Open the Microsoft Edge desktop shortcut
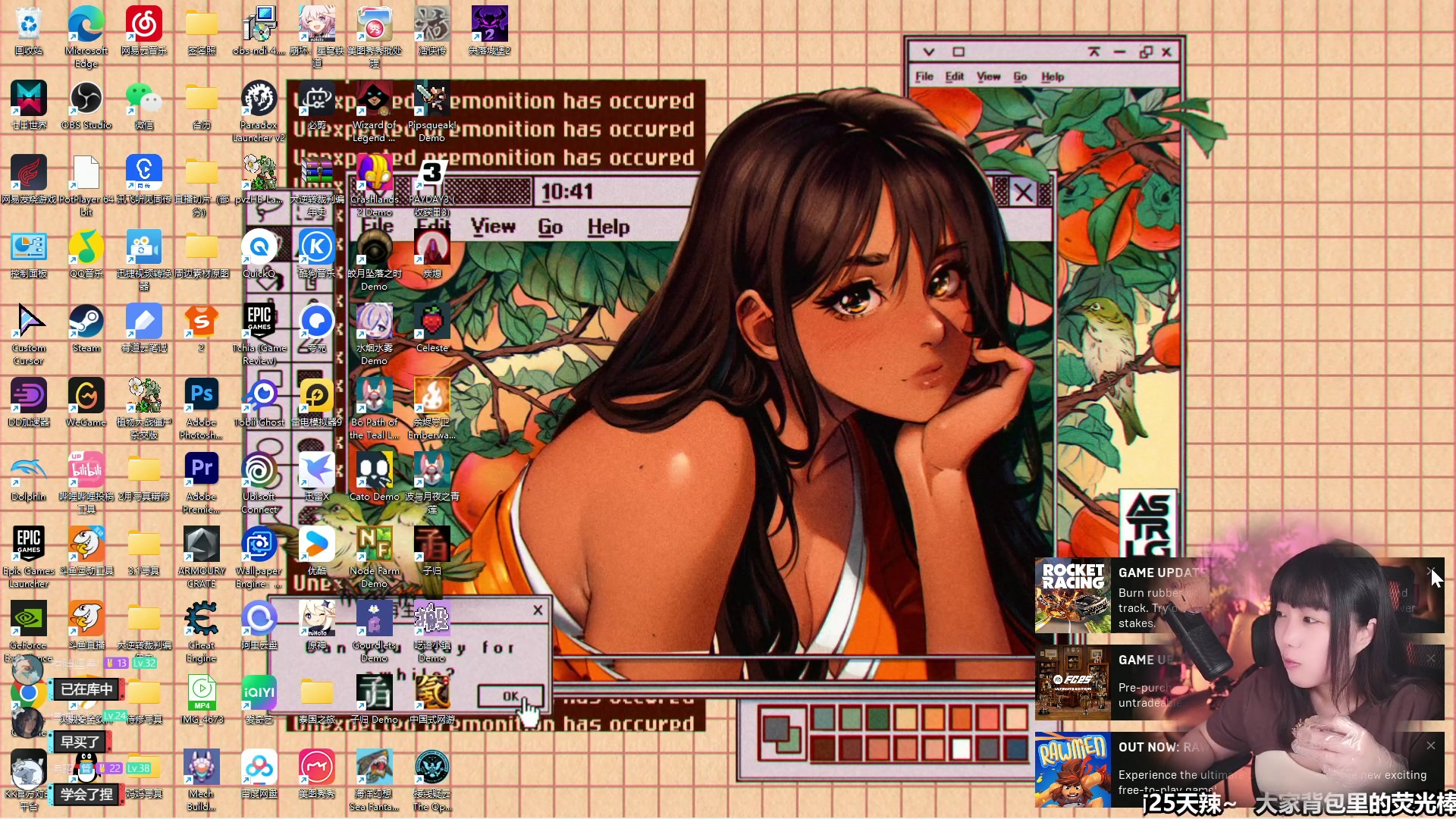Image resolution: width=1456 pixels, height=819 pixels. pos(86,36)
